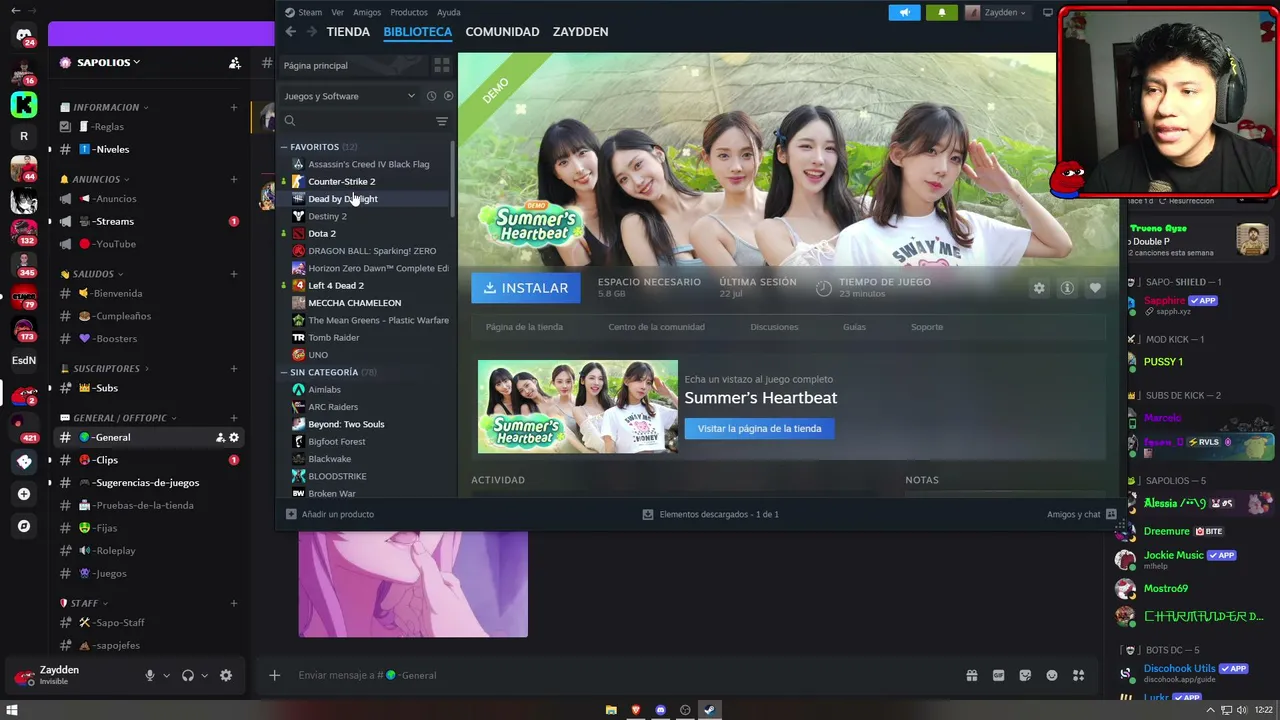1280x720 pixels.
Task: Create channel in INFORMACION category
Action: [234, 107]
